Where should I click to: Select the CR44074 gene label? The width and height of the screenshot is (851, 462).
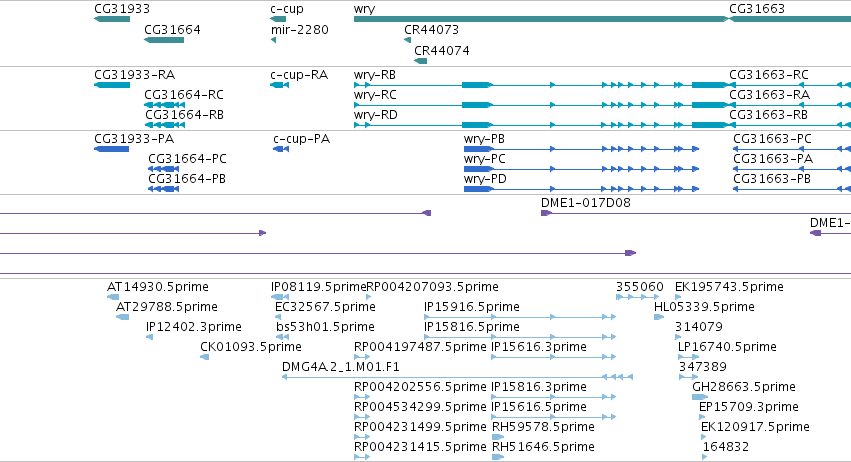[442, 50]
